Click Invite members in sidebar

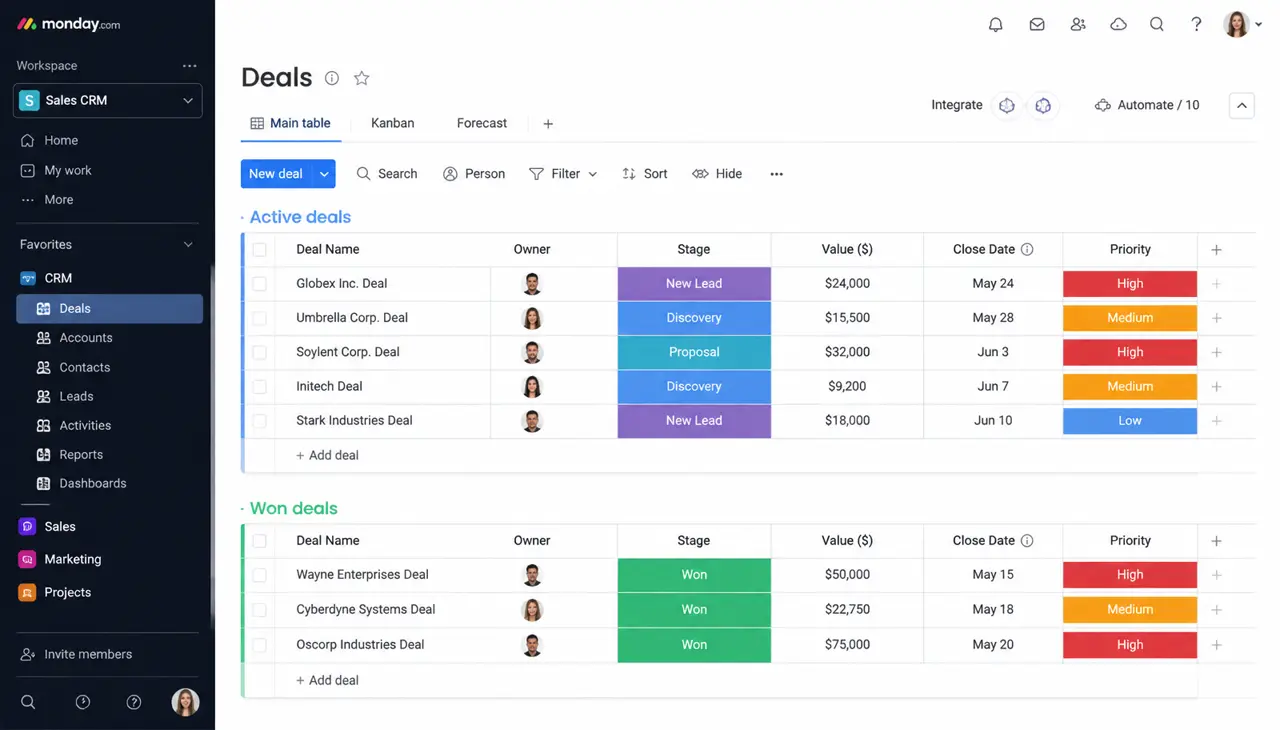click(x=76, y=654)
